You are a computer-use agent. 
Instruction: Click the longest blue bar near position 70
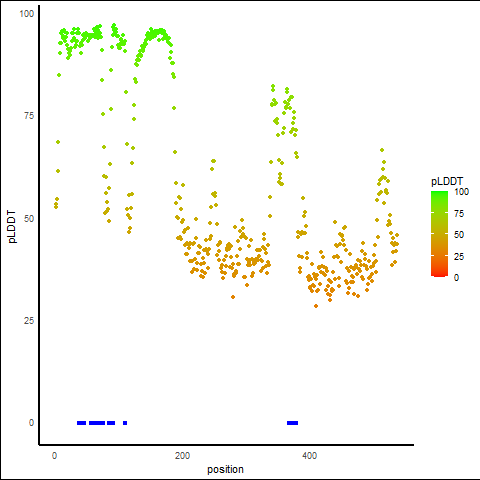click(x=97, y=423)
